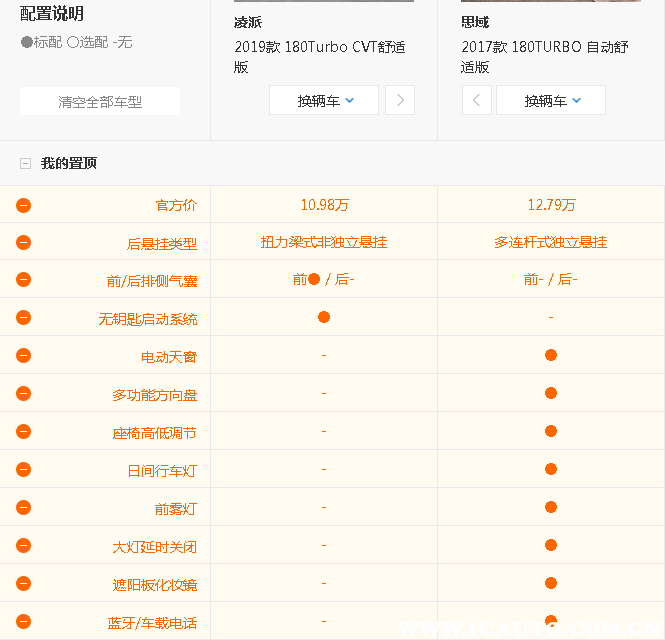This screenshot has height=640, width=665.
Task: Click minus icon beside 前雾灯
Action: pos(23,508)
